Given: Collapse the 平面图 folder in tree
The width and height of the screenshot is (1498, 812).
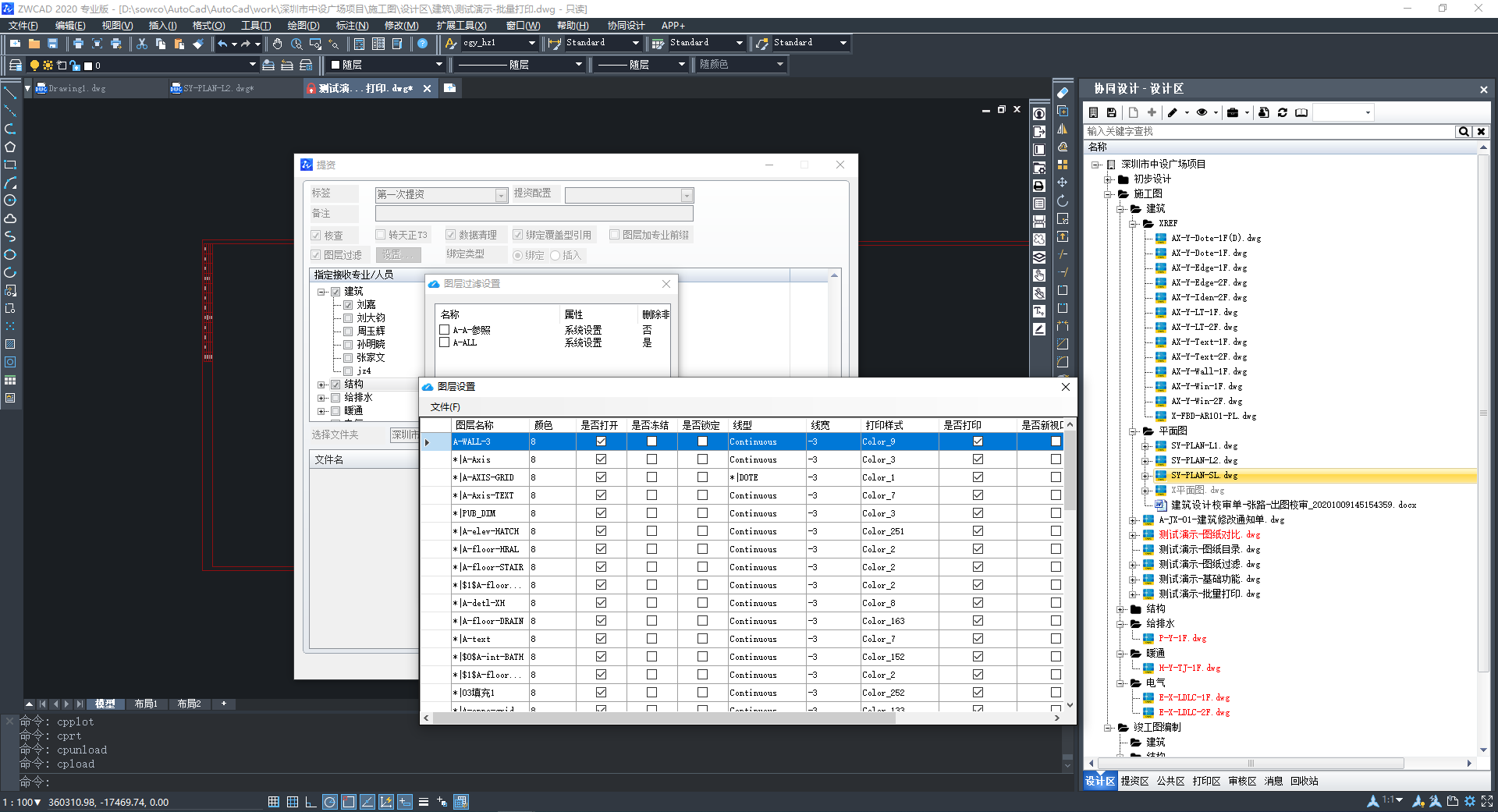Looking at the screenshot, I should coord(1133,431).
